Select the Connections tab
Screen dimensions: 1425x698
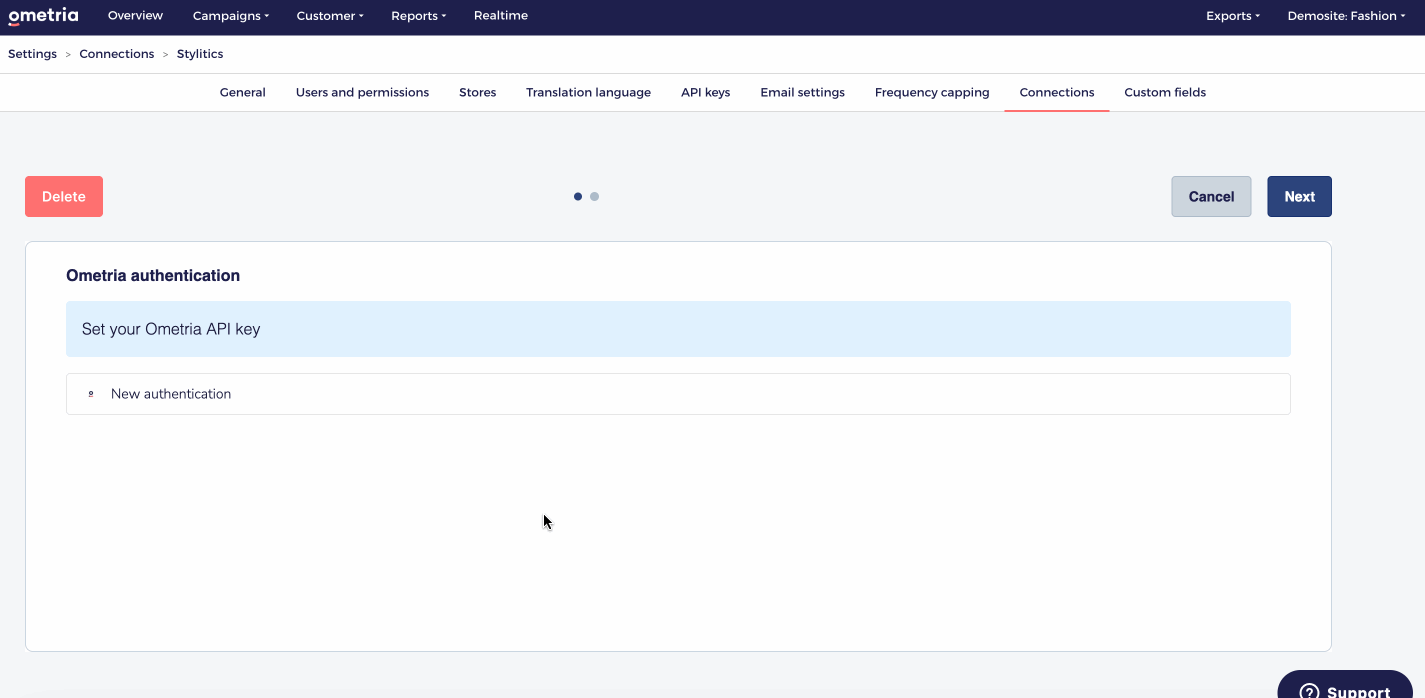[x=1057, y=92]
